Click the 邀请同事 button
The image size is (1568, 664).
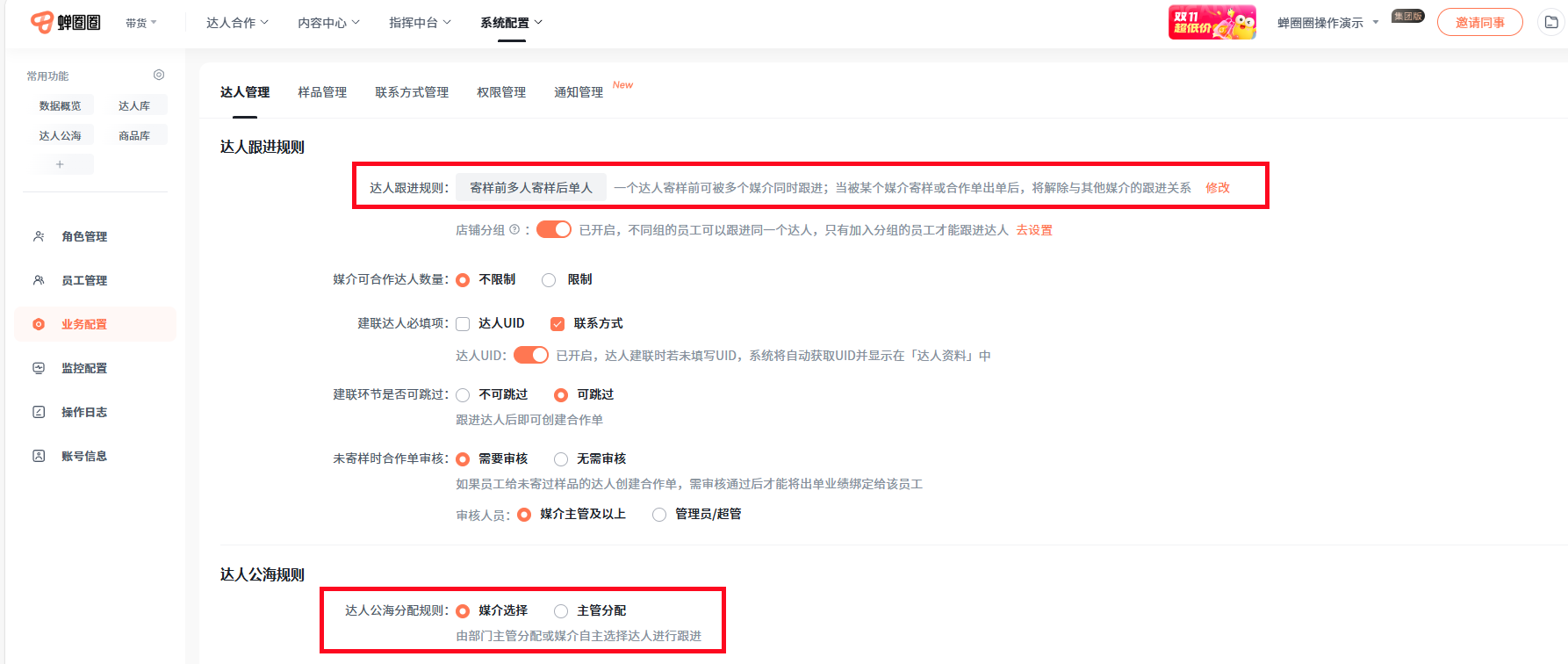pyautogui.click(x=1479, y=23)
